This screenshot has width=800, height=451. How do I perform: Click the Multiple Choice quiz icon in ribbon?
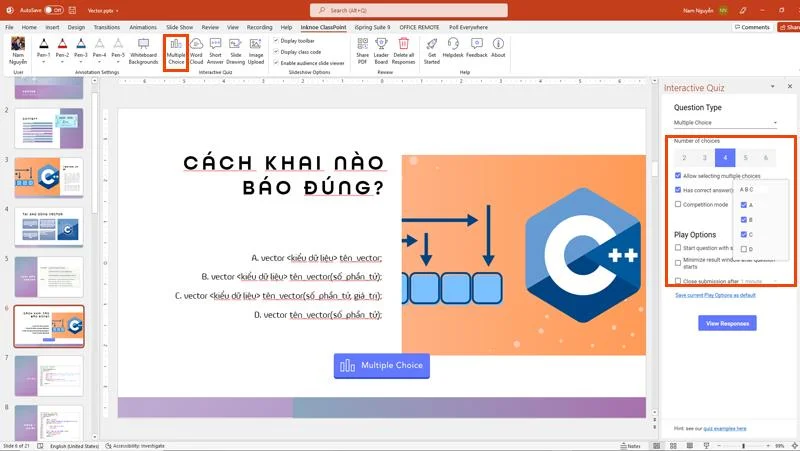pyautogui.click(x=176, y=51)
